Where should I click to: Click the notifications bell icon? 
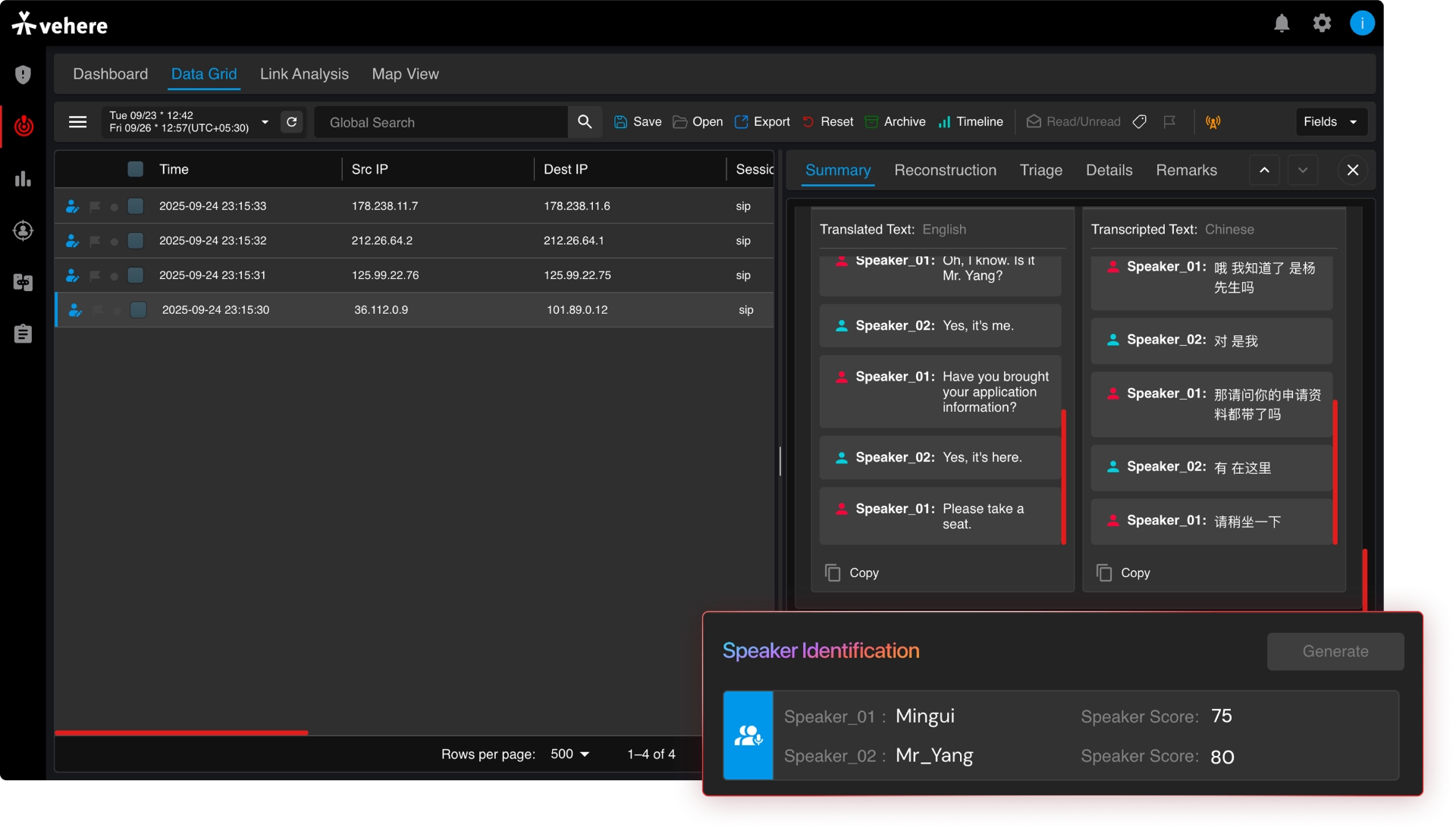[1282, 24]
